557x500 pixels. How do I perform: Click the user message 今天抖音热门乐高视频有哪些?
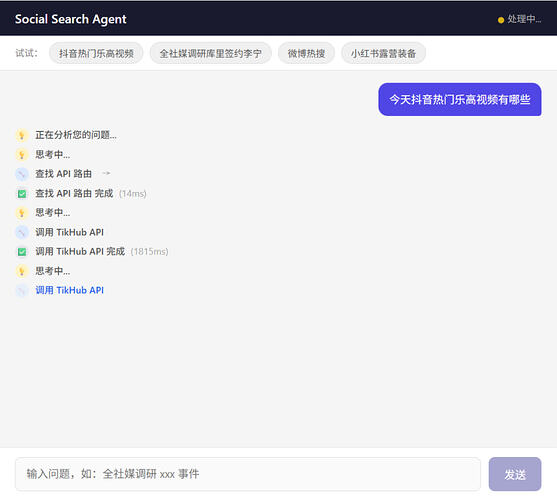460,99
